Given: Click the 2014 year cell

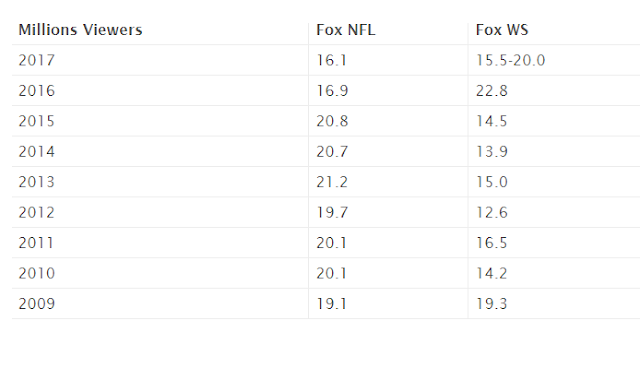Looking at the screenshot, I should pos(36,152).
